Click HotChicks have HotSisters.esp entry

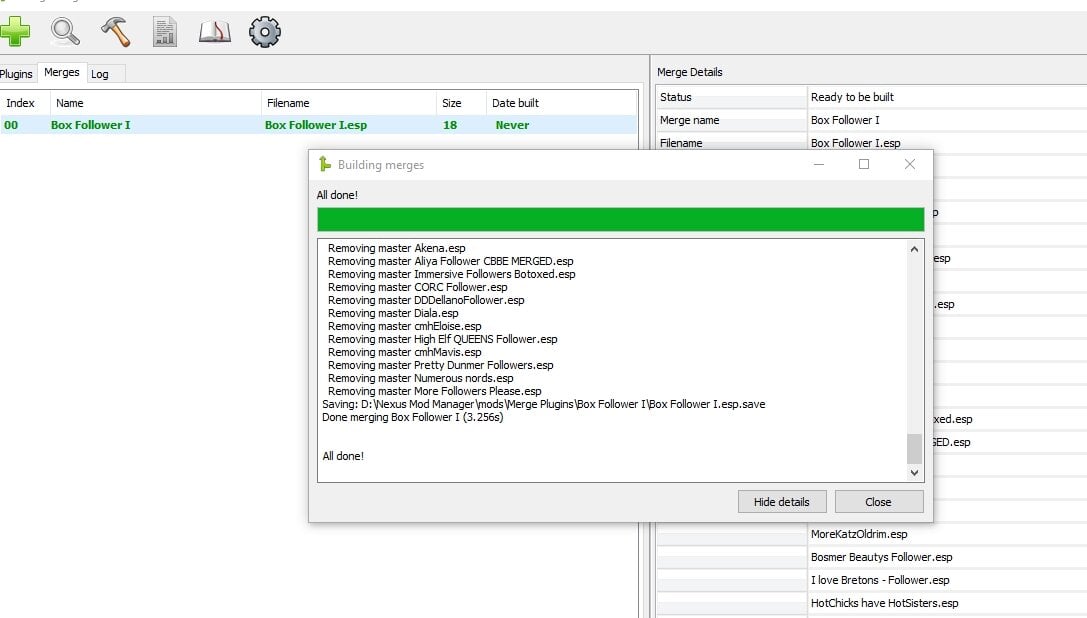pyautogui.click(x=885, y=603)
